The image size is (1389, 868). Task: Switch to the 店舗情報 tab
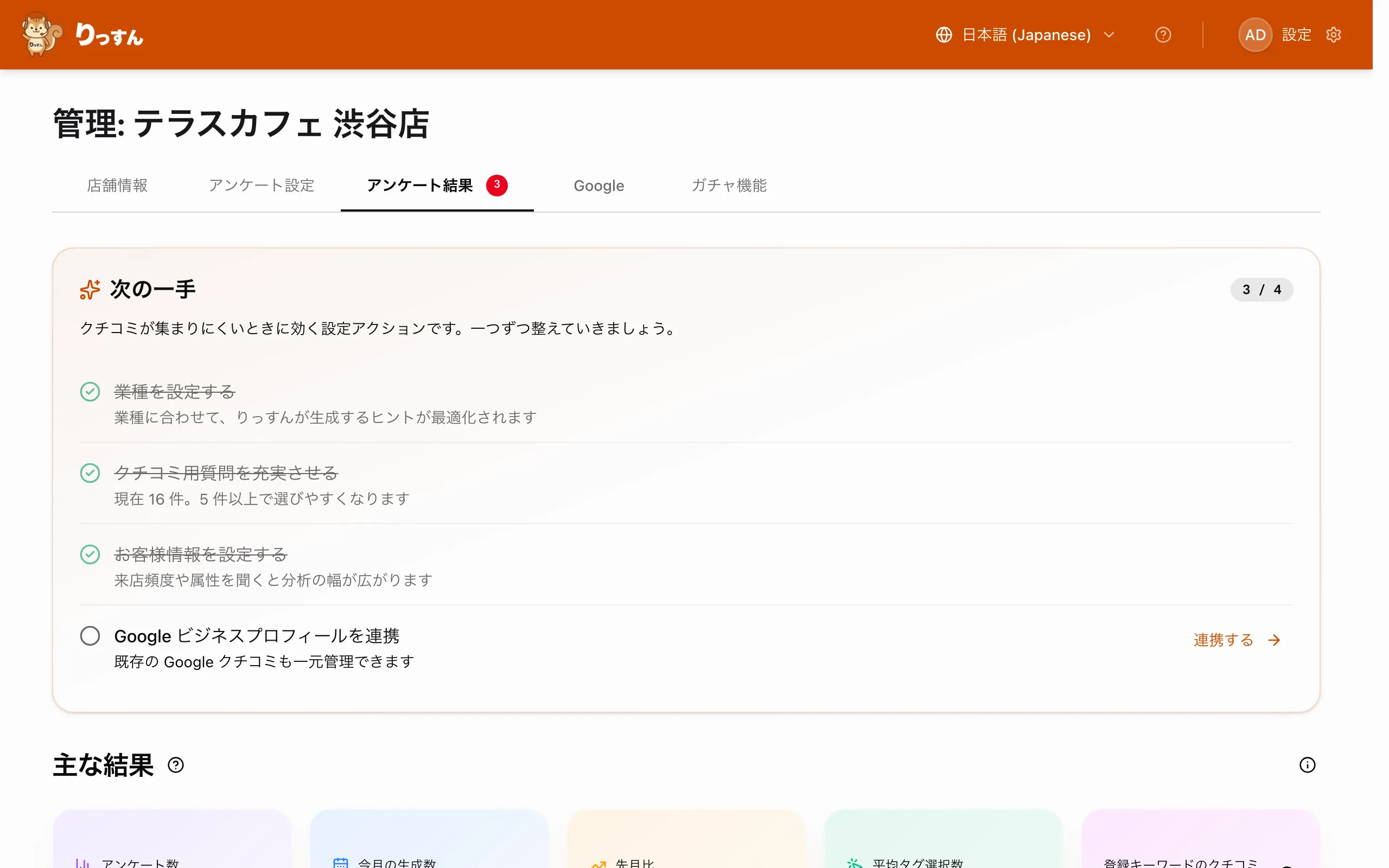[x=117, y=186]
